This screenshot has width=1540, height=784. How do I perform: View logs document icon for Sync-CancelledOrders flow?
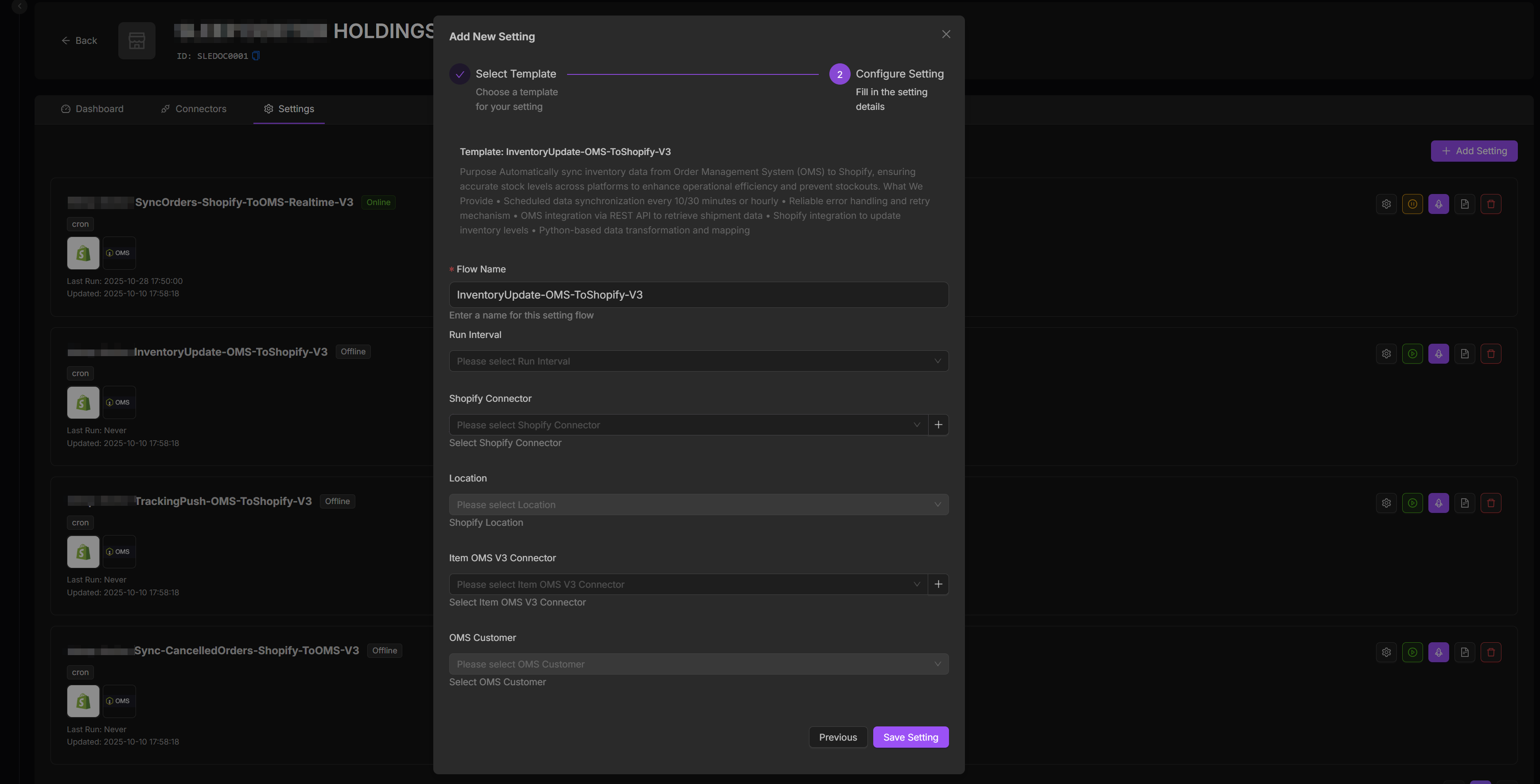1464,652
